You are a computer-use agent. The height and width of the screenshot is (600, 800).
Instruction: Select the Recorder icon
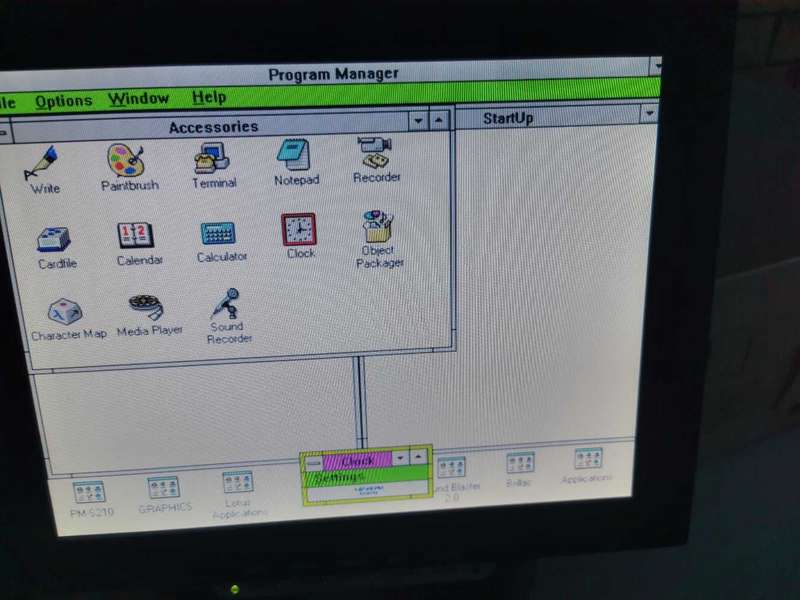click(x=374, y=152)
